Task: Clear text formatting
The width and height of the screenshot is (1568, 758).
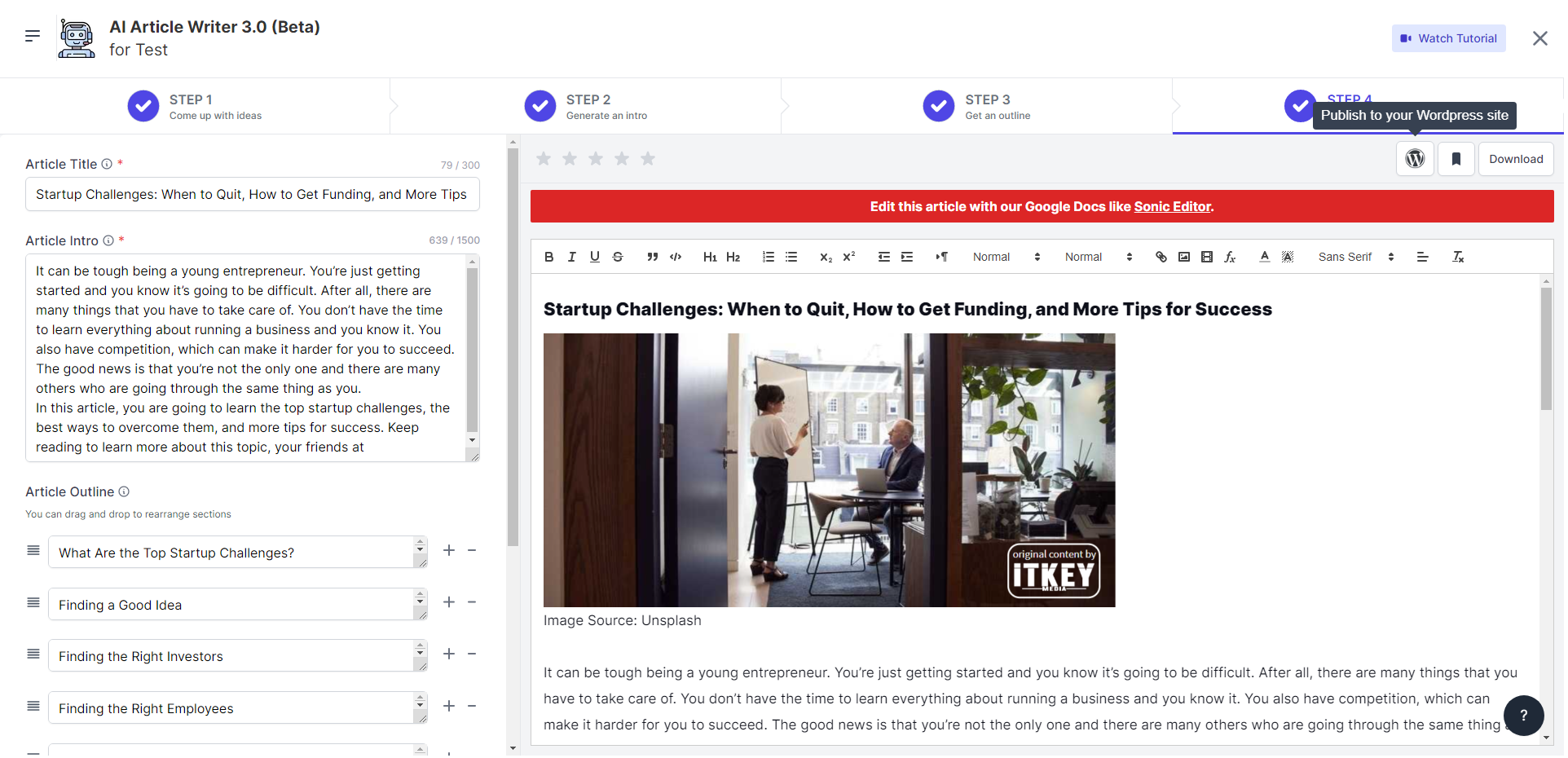Action: [x=1458, y=257]
